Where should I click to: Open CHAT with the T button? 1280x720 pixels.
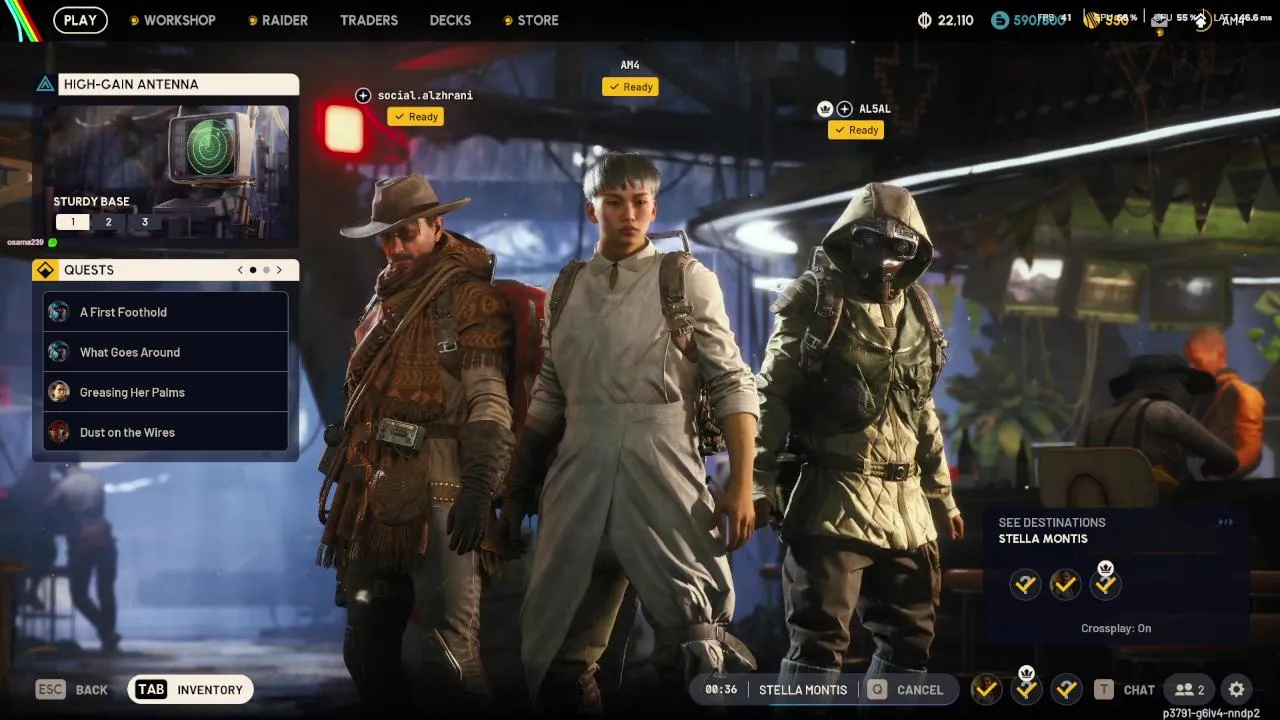pos(1124,689)
